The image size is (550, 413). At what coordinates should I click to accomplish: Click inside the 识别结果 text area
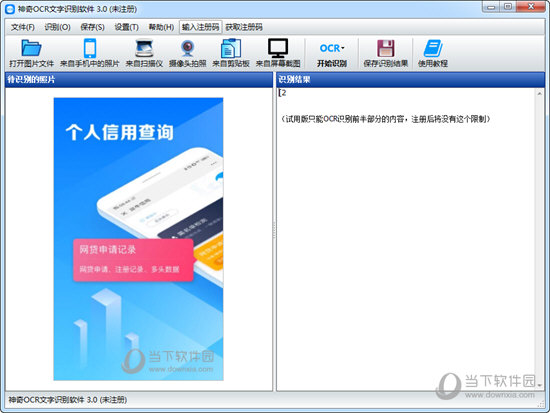(405, 239)
